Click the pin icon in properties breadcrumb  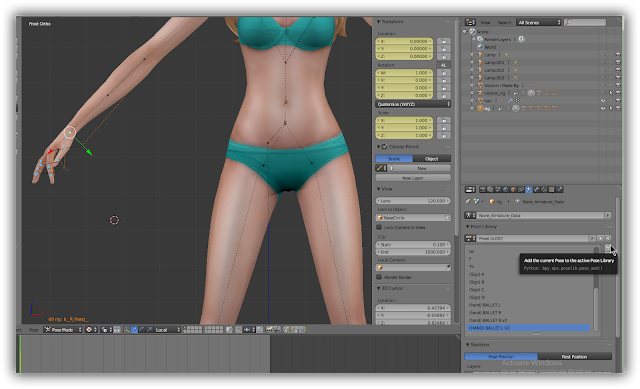[468, 202]
